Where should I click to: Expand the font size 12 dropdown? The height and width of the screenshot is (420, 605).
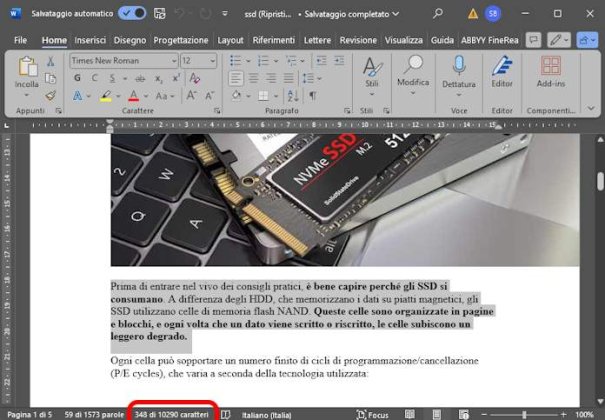211,60
